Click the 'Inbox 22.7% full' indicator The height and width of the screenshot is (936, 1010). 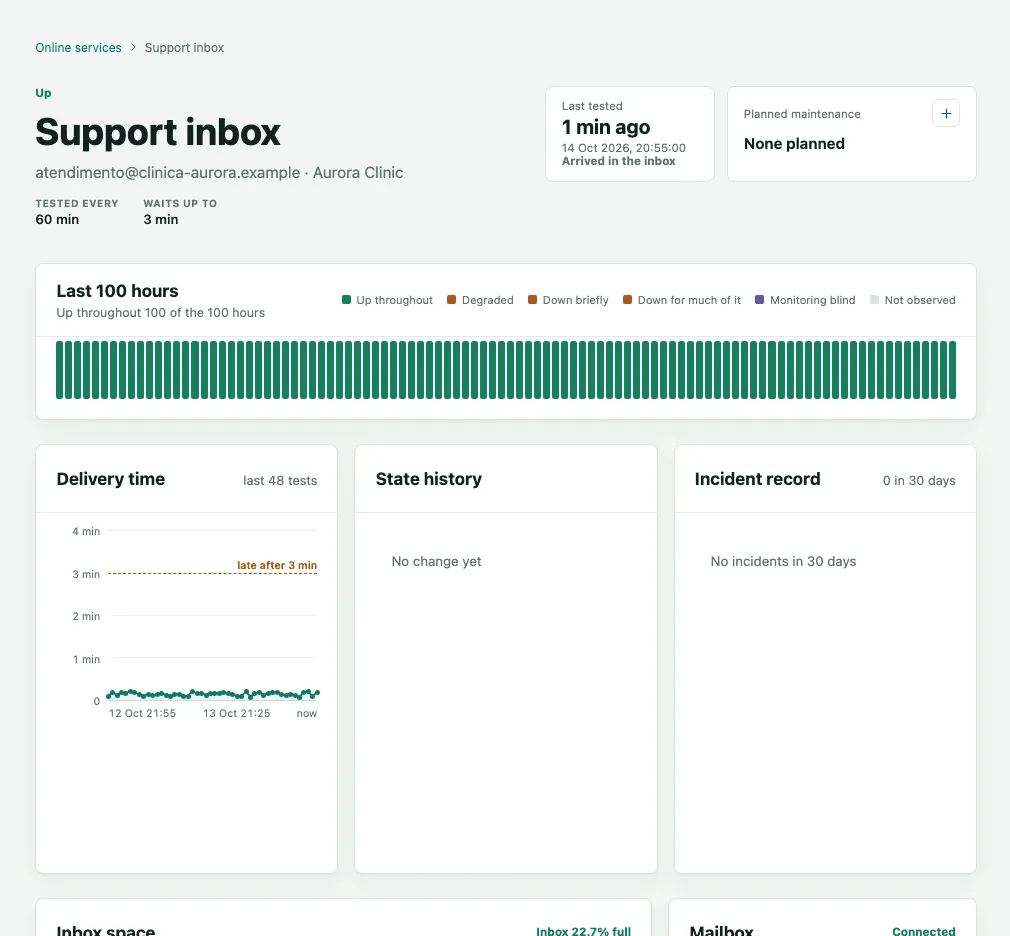[584, 931]
